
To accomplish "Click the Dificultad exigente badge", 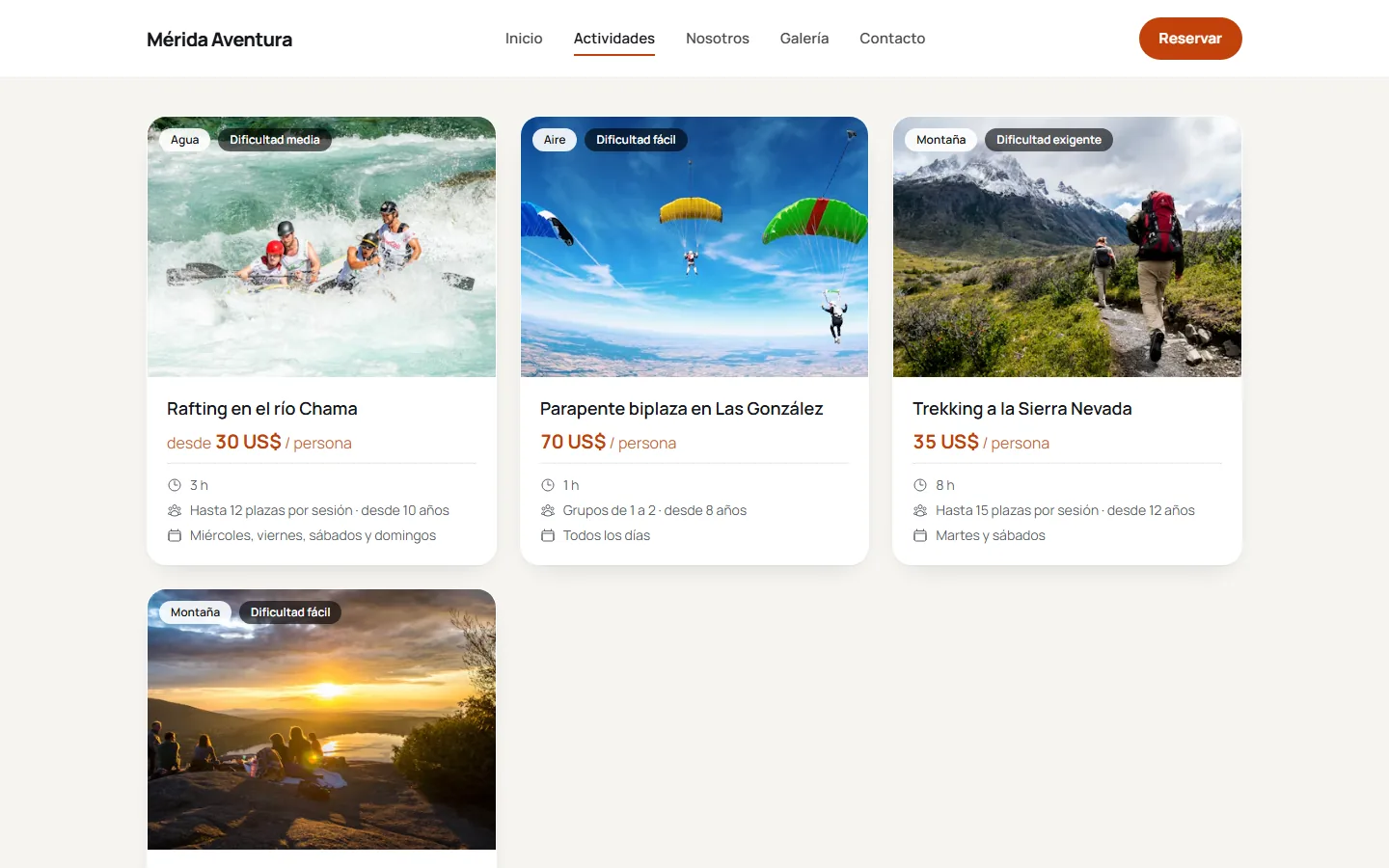I will click(x=1049, y=140).
